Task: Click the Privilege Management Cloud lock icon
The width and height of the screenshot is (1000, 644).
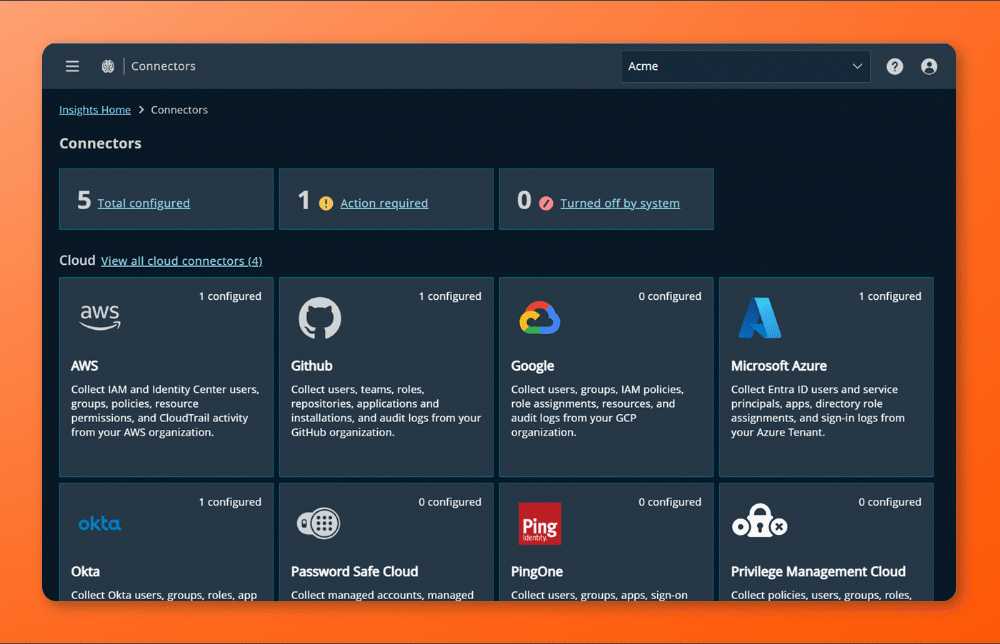Action: click(x=760, y=520)
